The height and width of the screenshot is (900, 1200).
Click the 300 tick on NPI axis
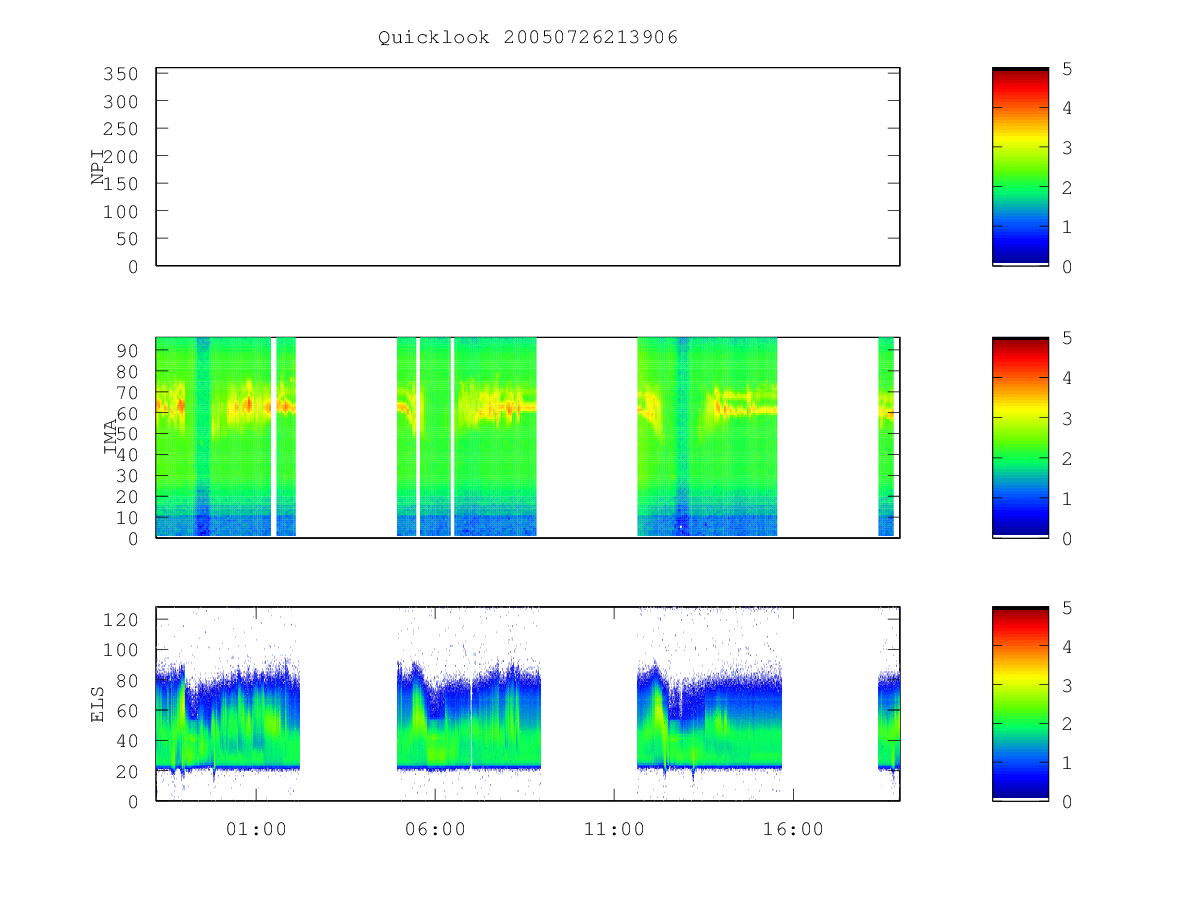121,101
